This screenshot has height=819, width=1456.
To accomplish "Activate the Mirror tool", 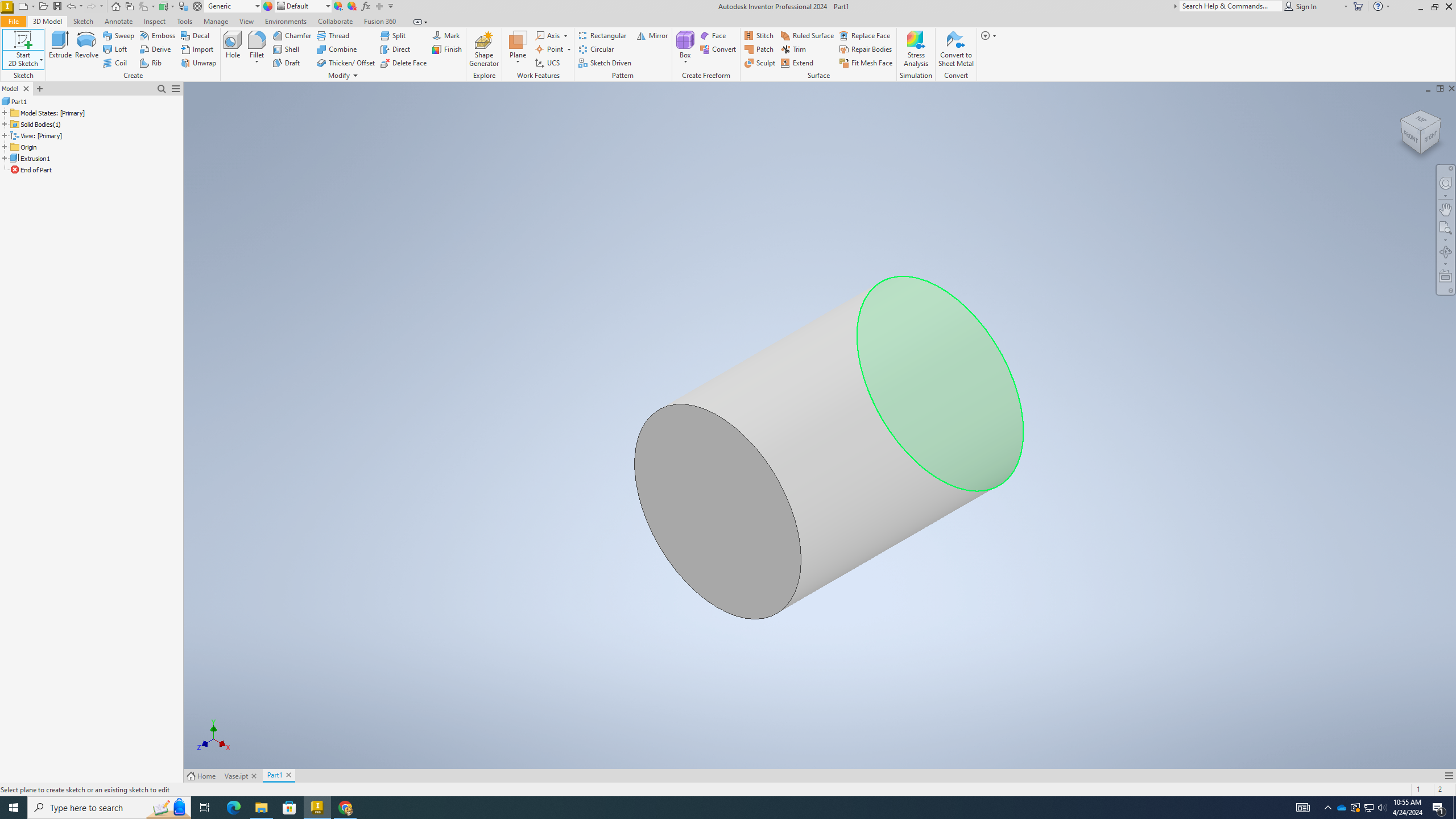I will point(652,35).
